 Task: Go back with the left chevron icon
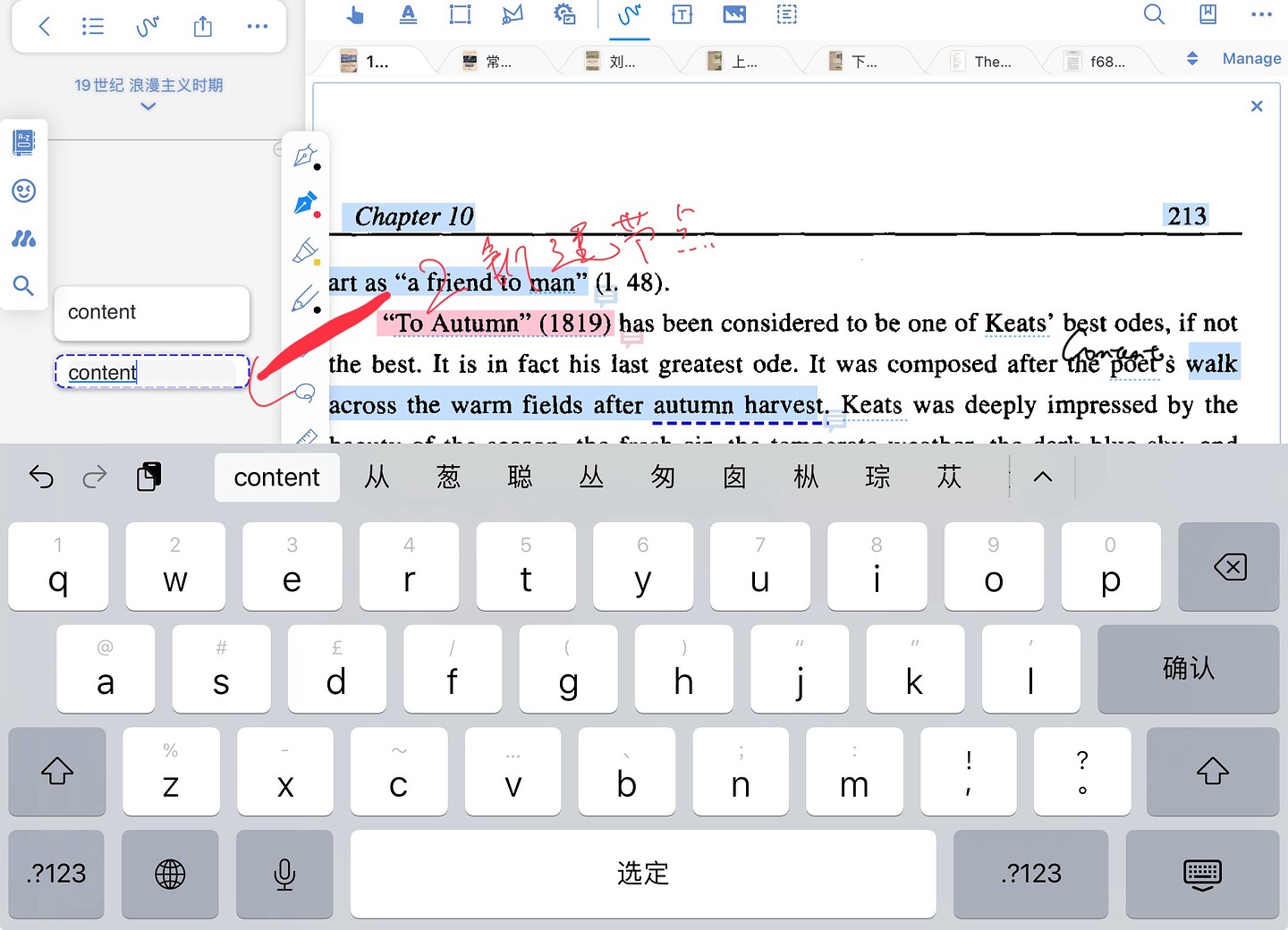44,26
